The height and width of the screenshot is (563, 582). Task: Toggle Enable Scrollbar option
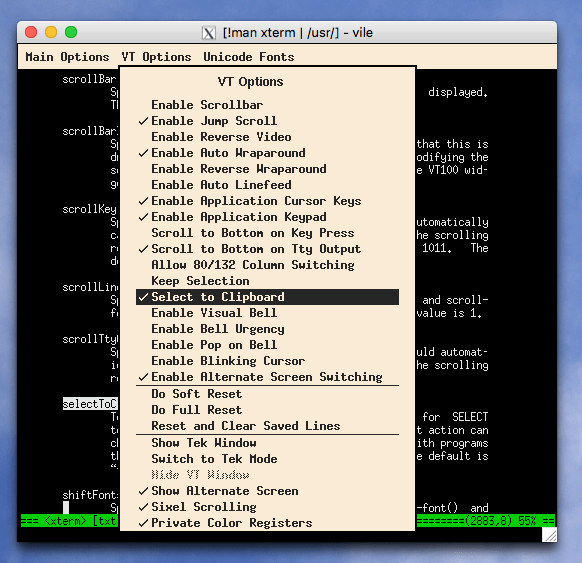click(267, 105)
